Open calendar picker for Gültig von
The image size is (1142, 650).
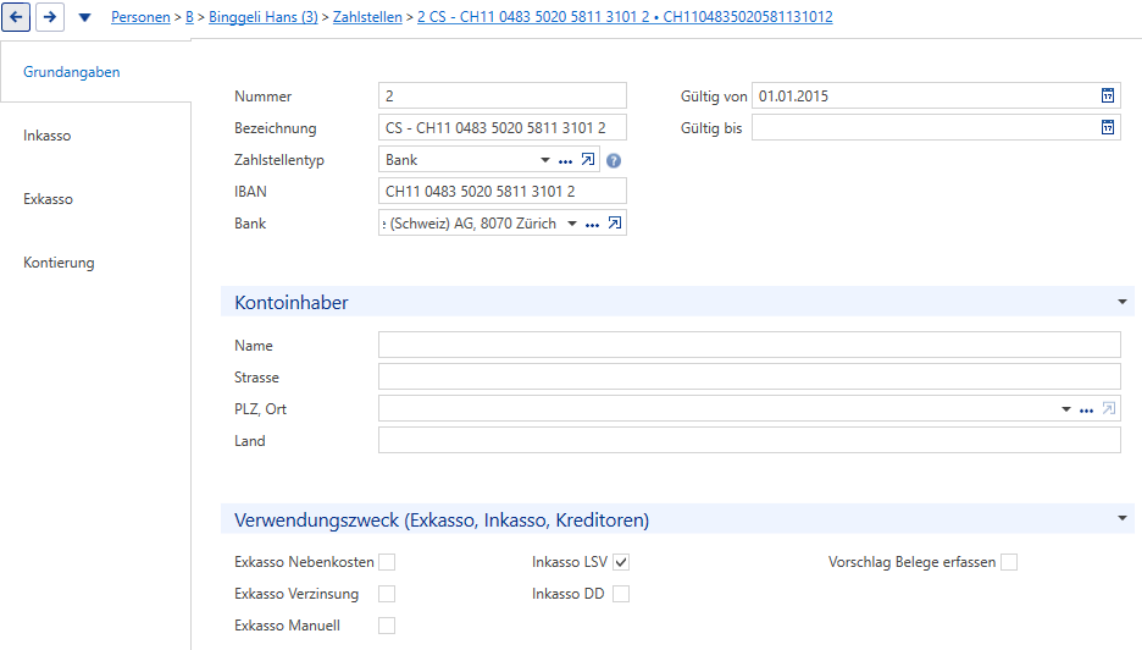click(x=1107, y=95)
